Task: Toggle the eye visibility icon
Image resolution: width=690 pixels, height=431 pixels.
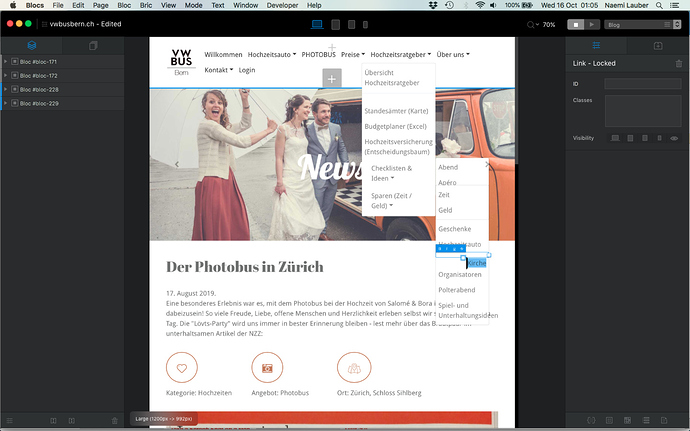Action: [673, 138]
